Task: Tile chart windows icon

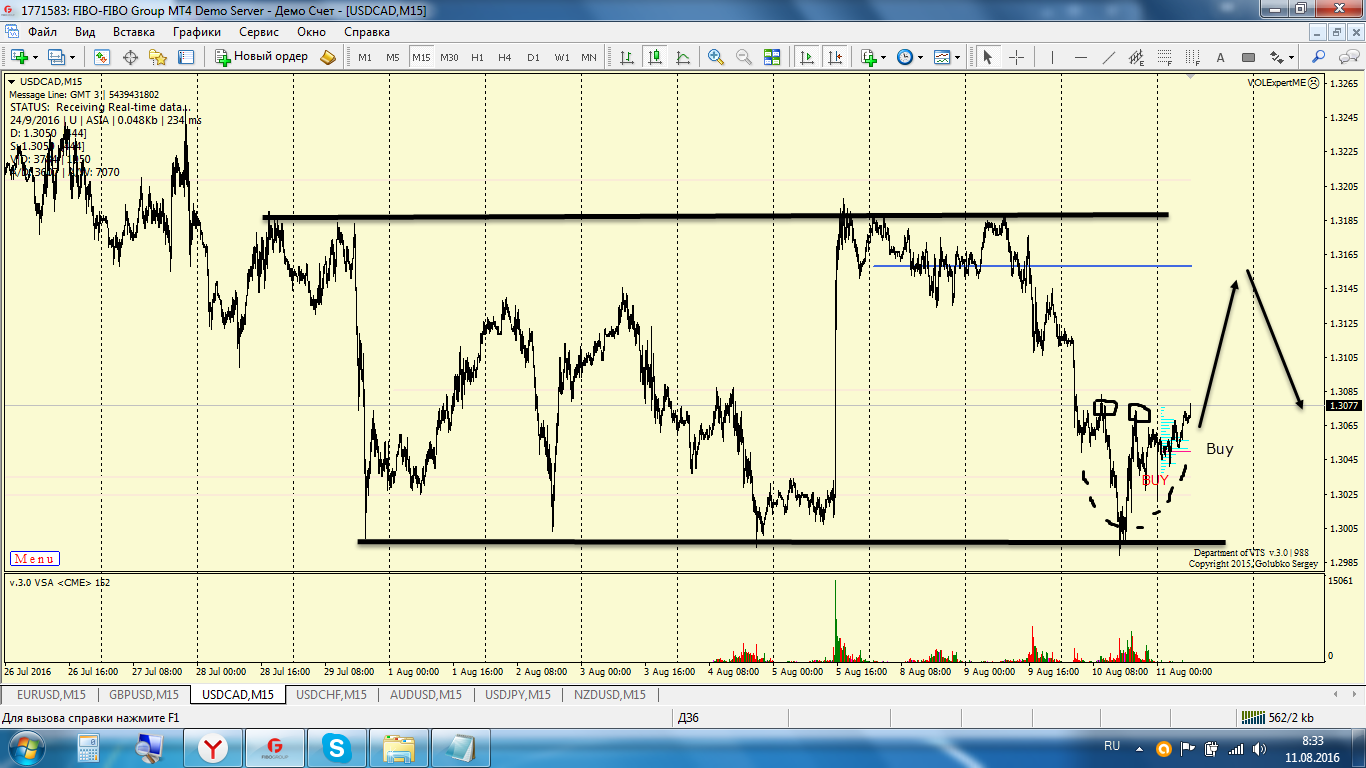Action: click(x=772, y=57)
